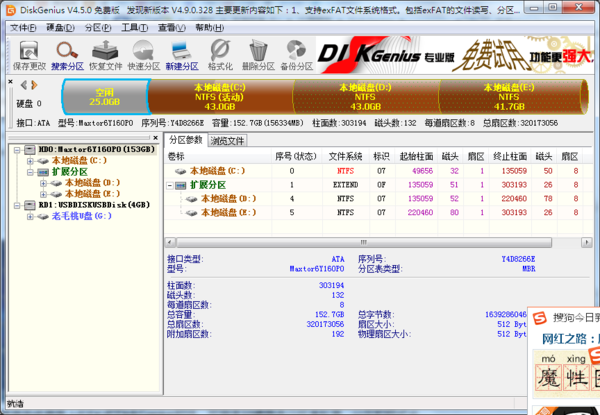Screen dimensions: 600x415
Task: Open Backup Partition (备份分区) tool
Action: click(x=297, y=56)
